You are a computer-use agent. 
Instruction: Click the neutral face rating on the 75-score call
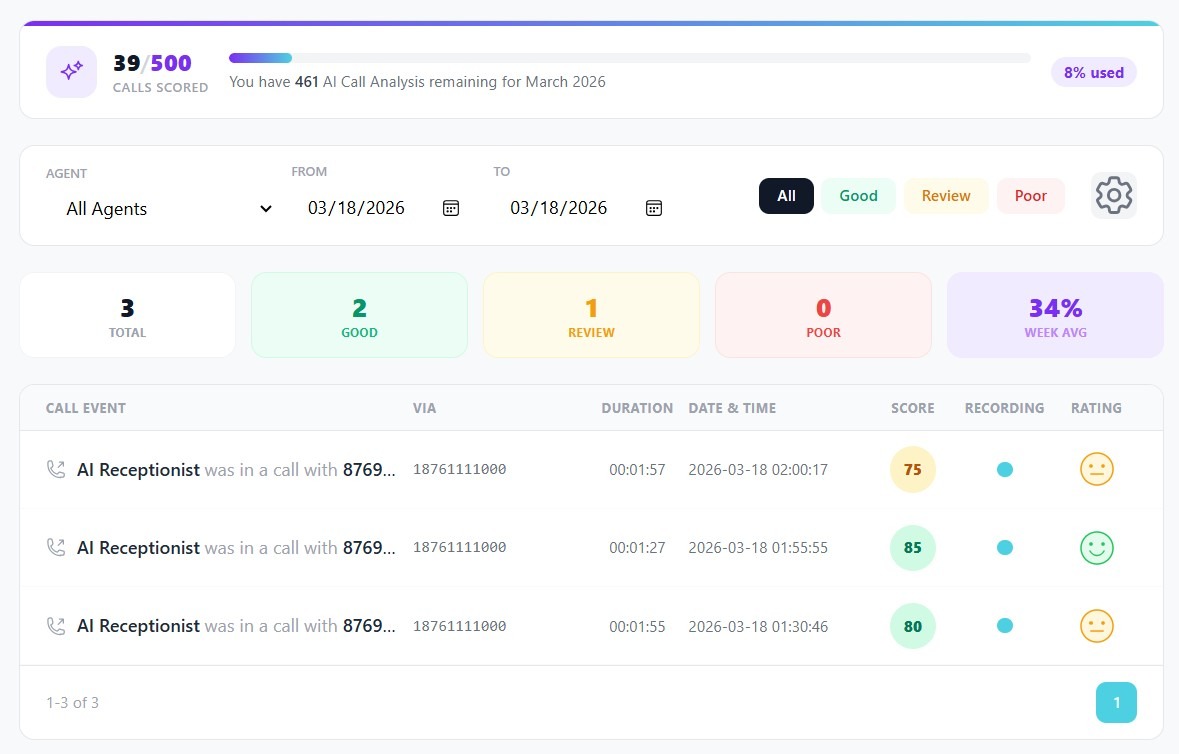click(x=1096, y=469)
